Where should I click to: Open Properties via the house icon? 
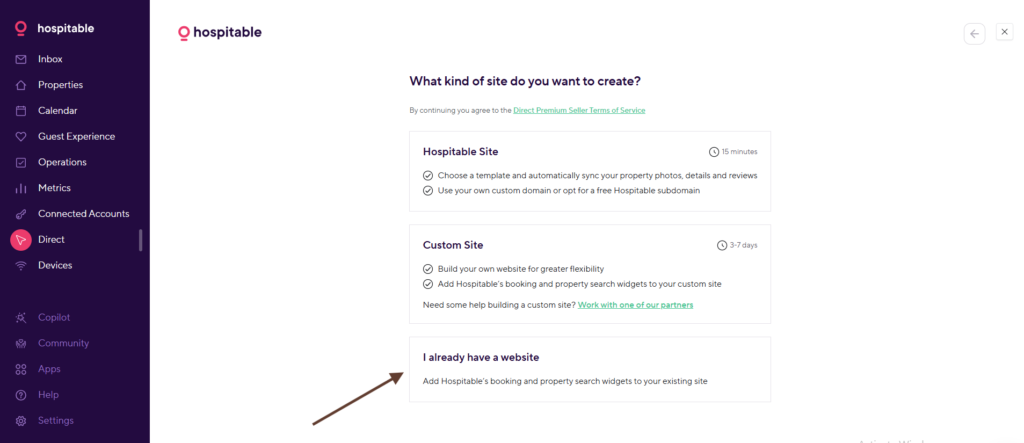tap(21, 85)
